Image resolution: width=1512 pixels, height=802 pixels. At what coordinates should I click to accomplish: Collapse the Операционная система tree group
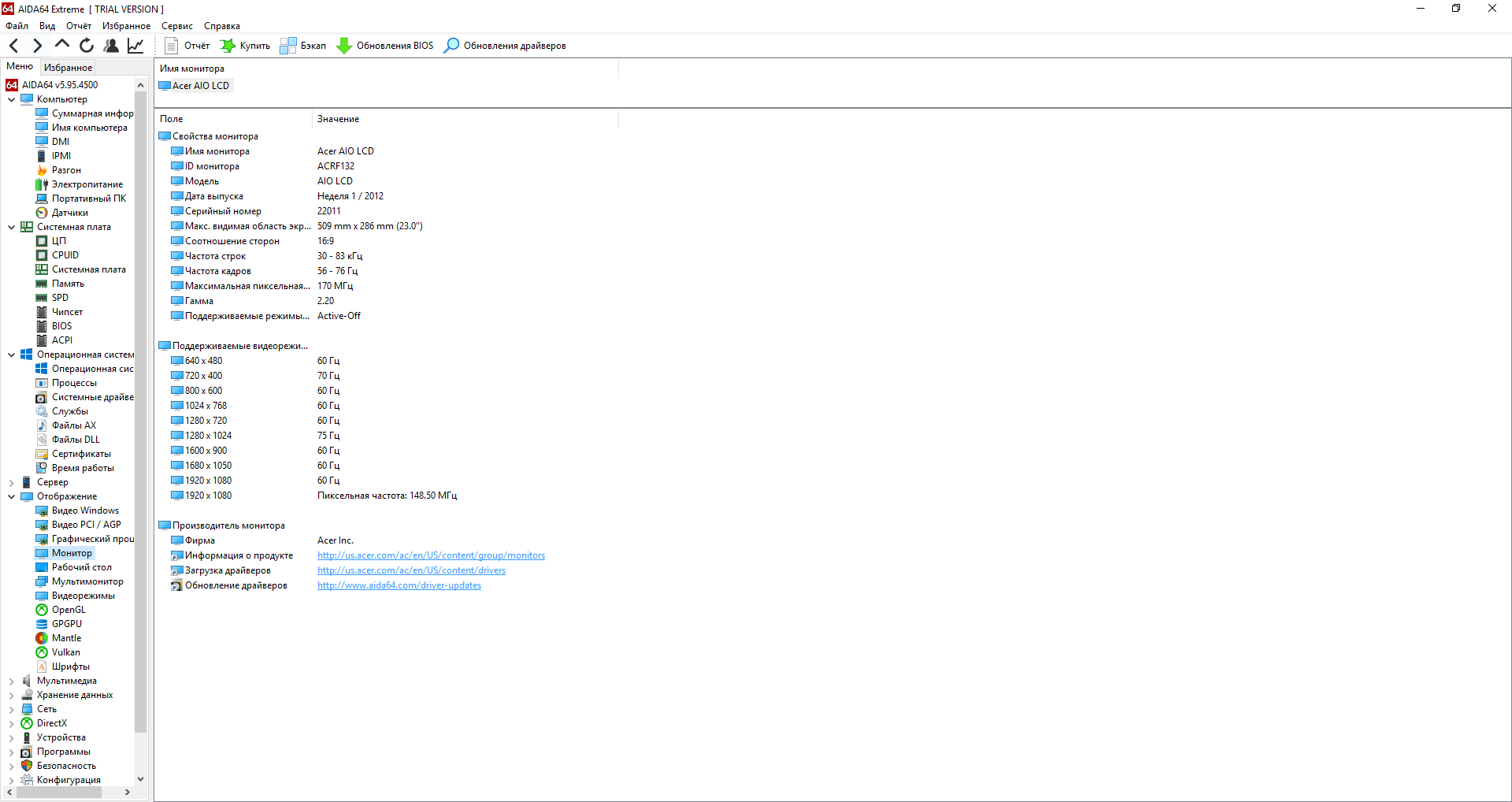[x=11, y=355]
